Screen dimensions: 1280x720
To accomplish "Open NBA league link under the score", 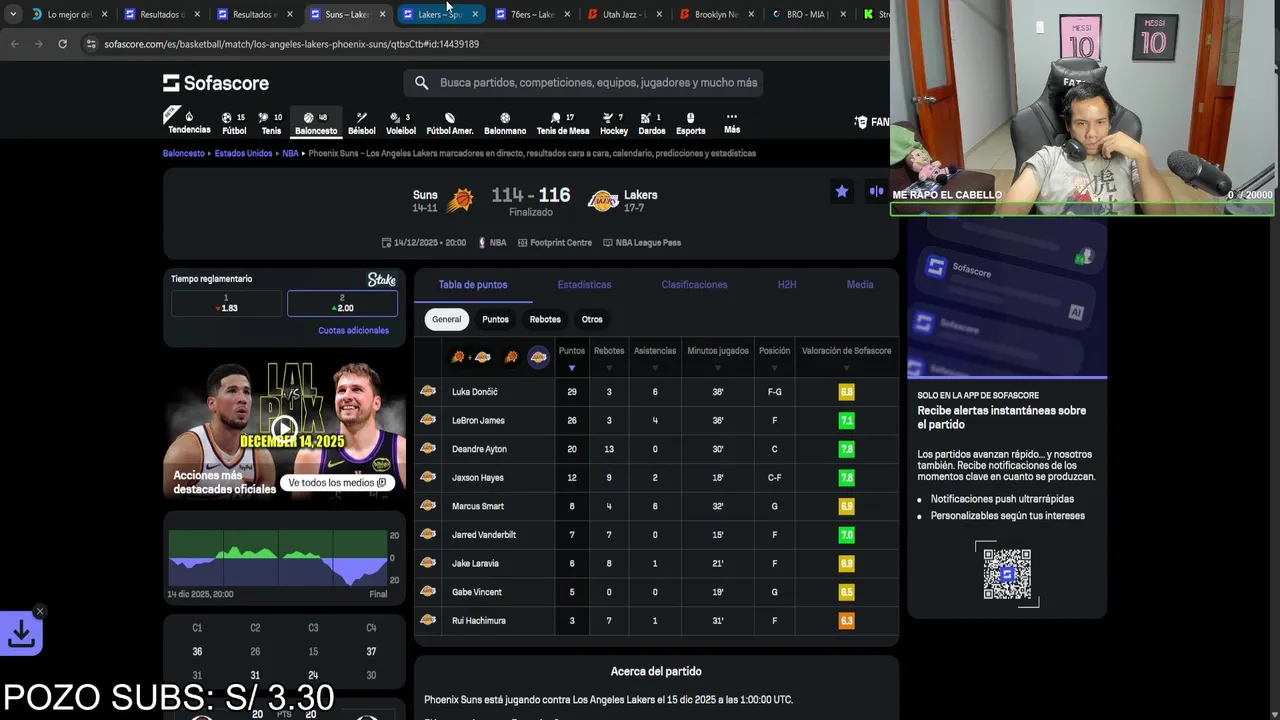I will [x=492, y=243].
